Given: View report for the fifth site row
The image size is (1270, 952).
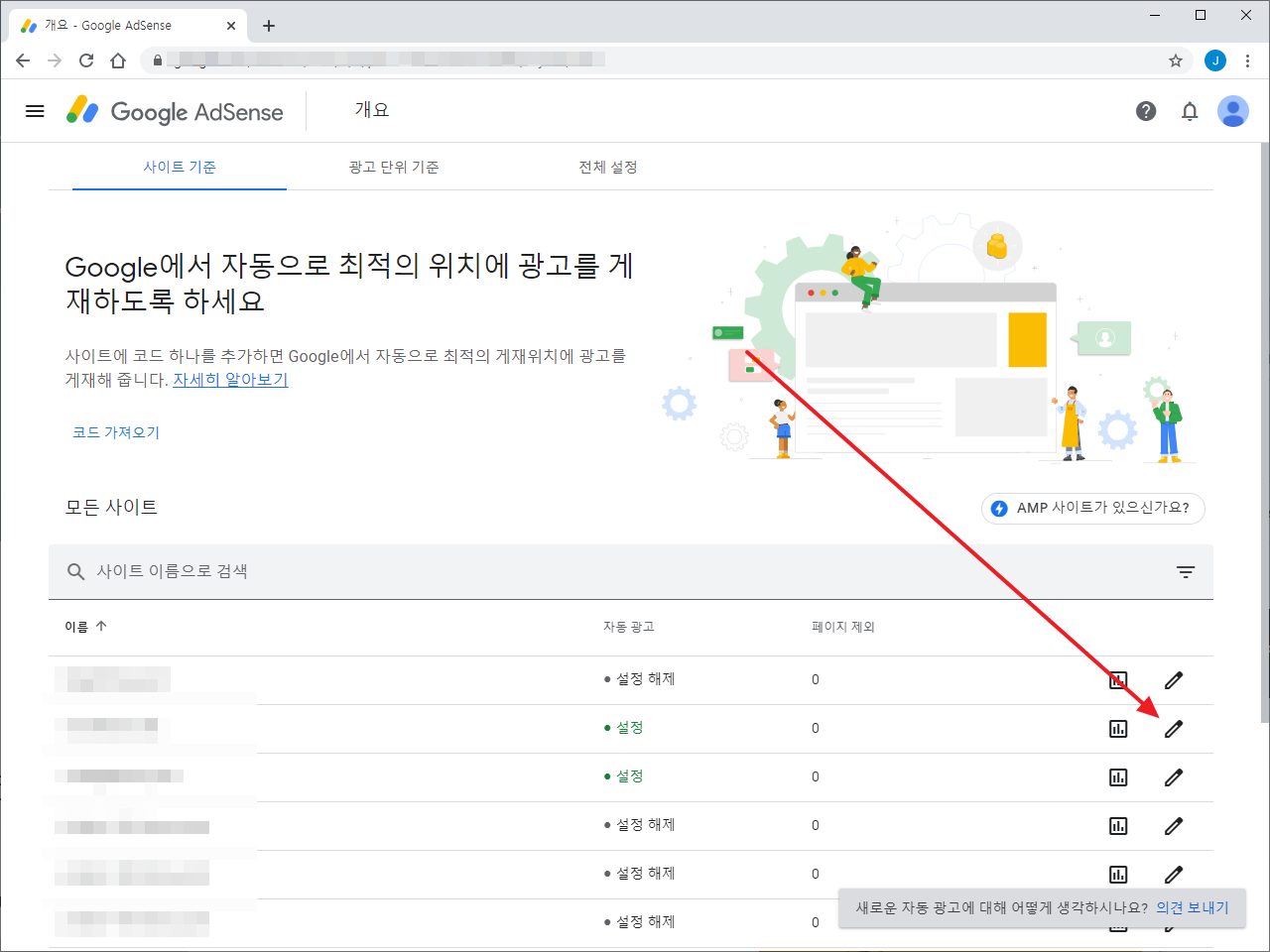Looking at the screenshot, I should point(1118,875).
